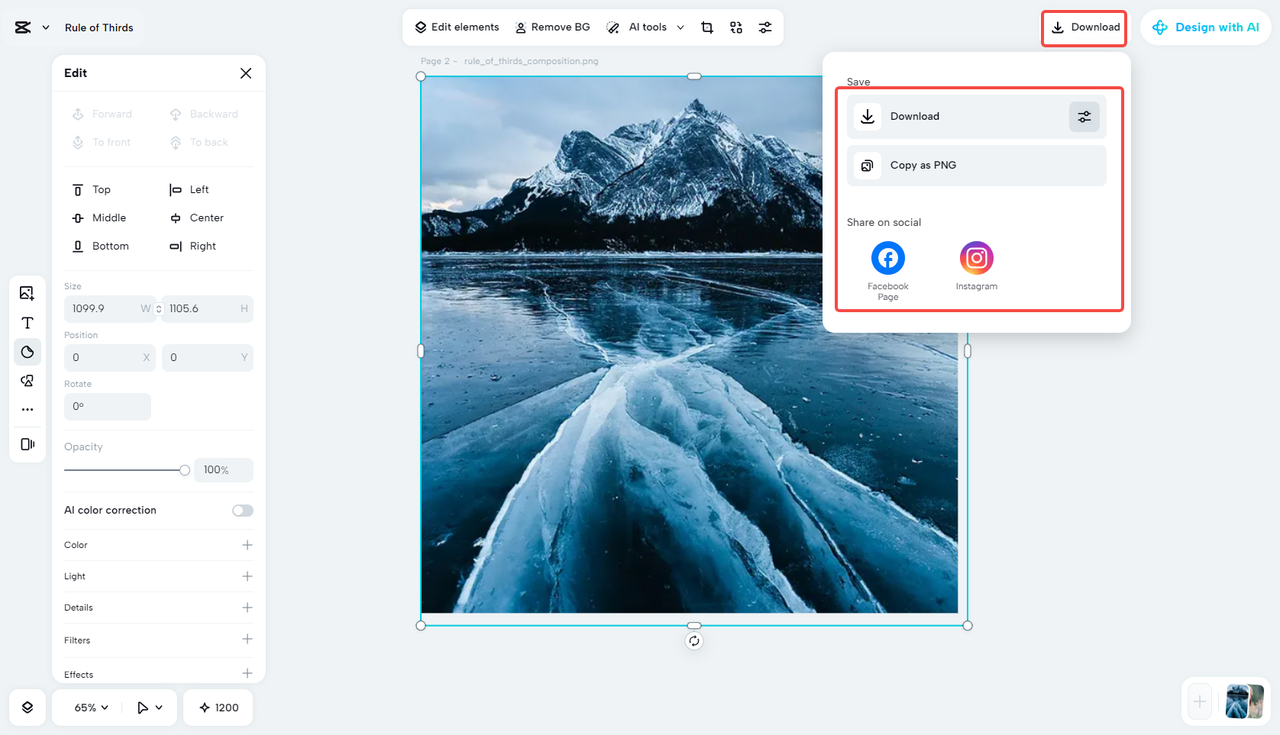Select the Shapes tool in sidebar
The height and width of the screenshot is (735, 1280).
point(27,351)
